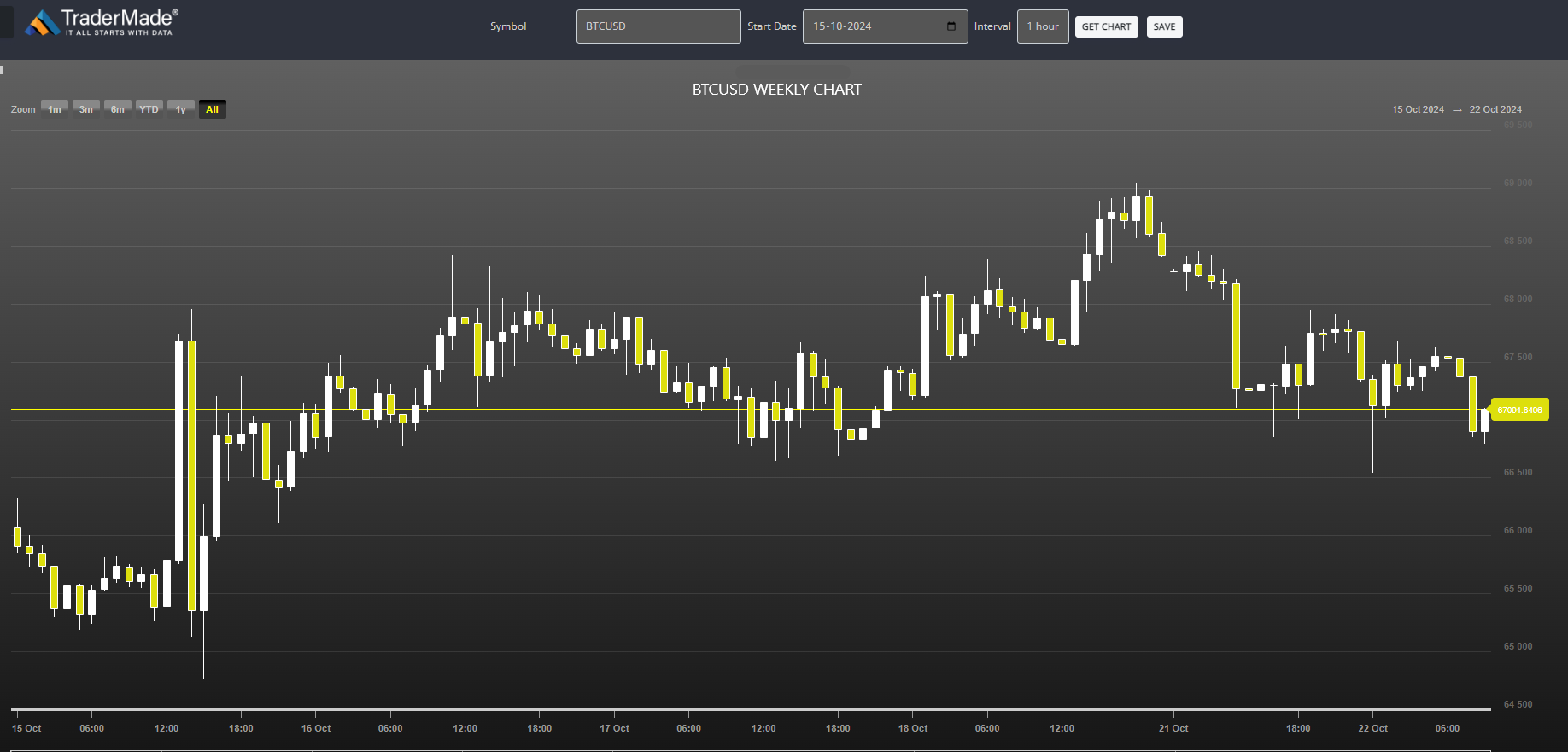1568x752 pixels.
Task: Click the 16 Oct time axis label
Action: coord(316,728)
